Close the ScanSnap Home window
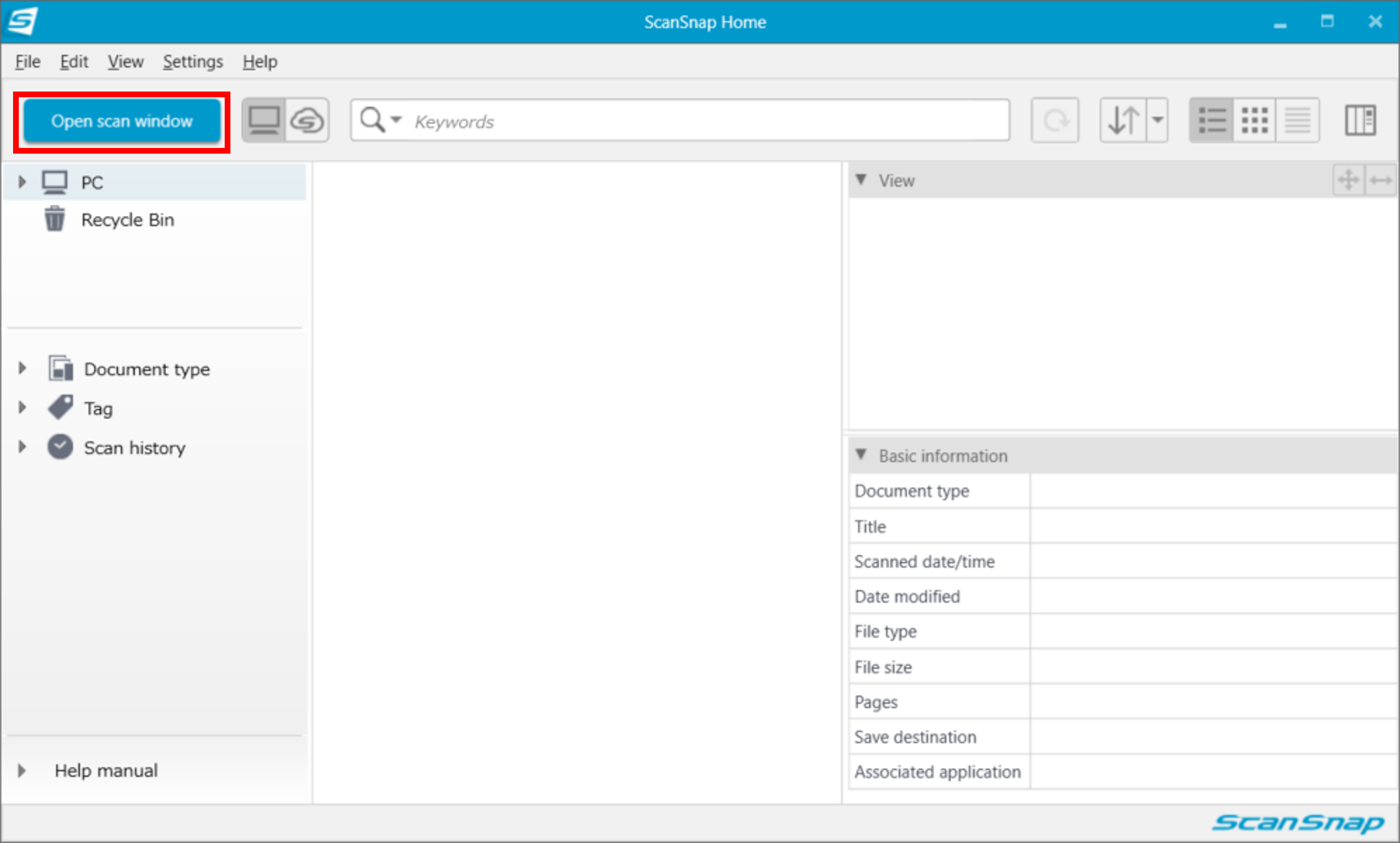This screenshot has width=1400, height=843. (x=1375, y=22)
